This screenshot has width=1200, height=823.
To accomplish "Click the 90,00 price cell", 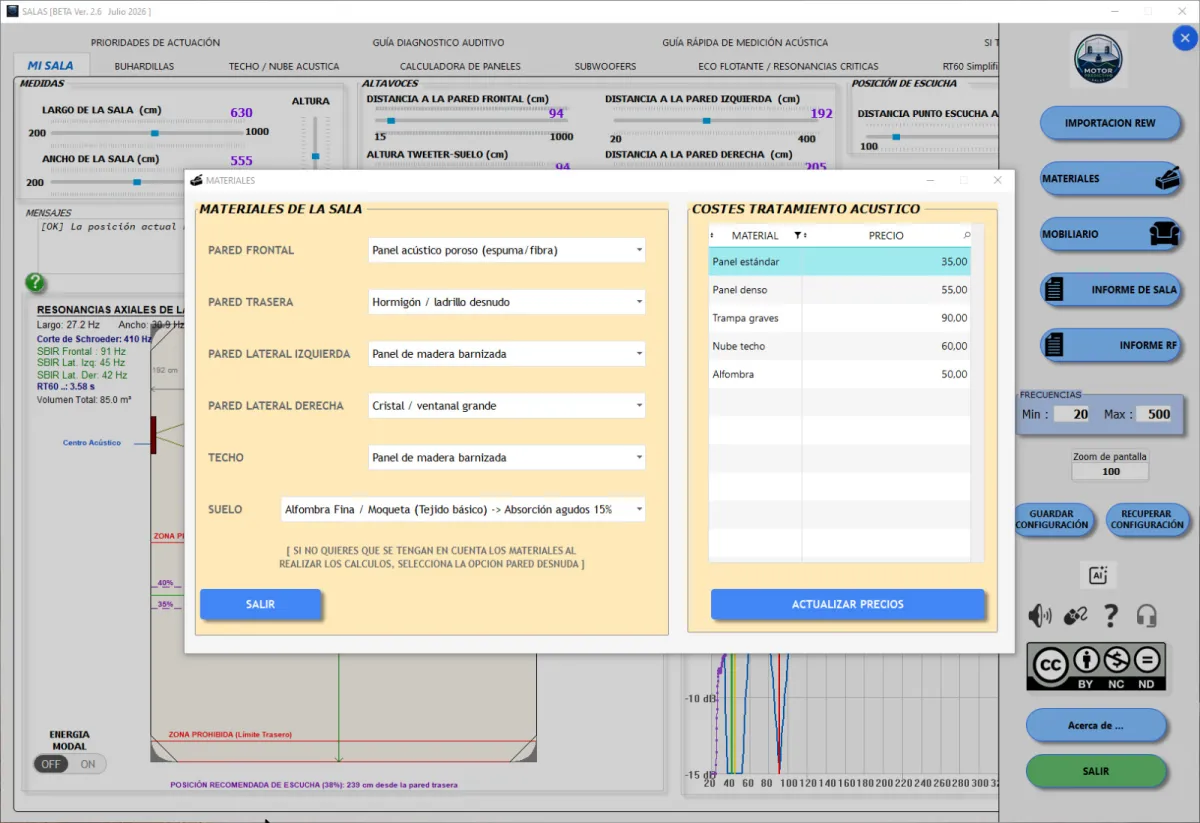I will tap(886, 318).
